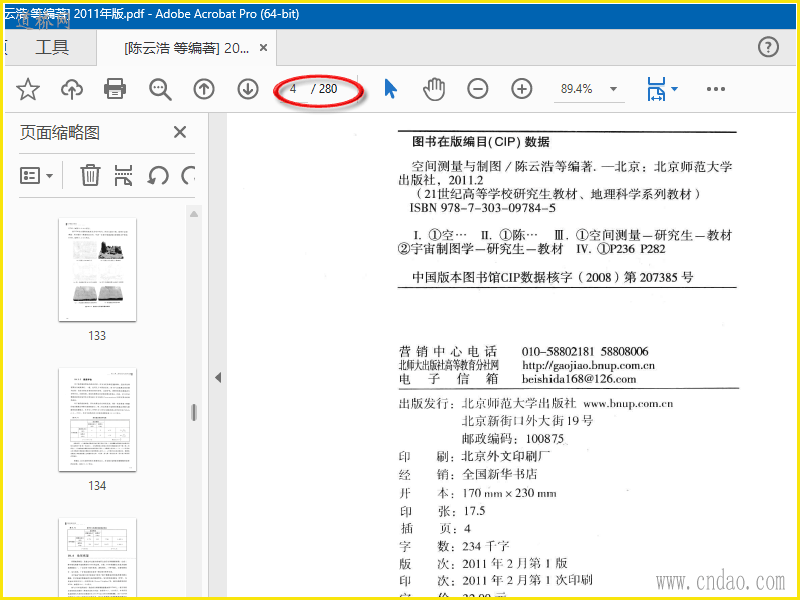Click the 北京外文印刷厂 text
Screen dimensions: 800x600
[x=506, y=456]
